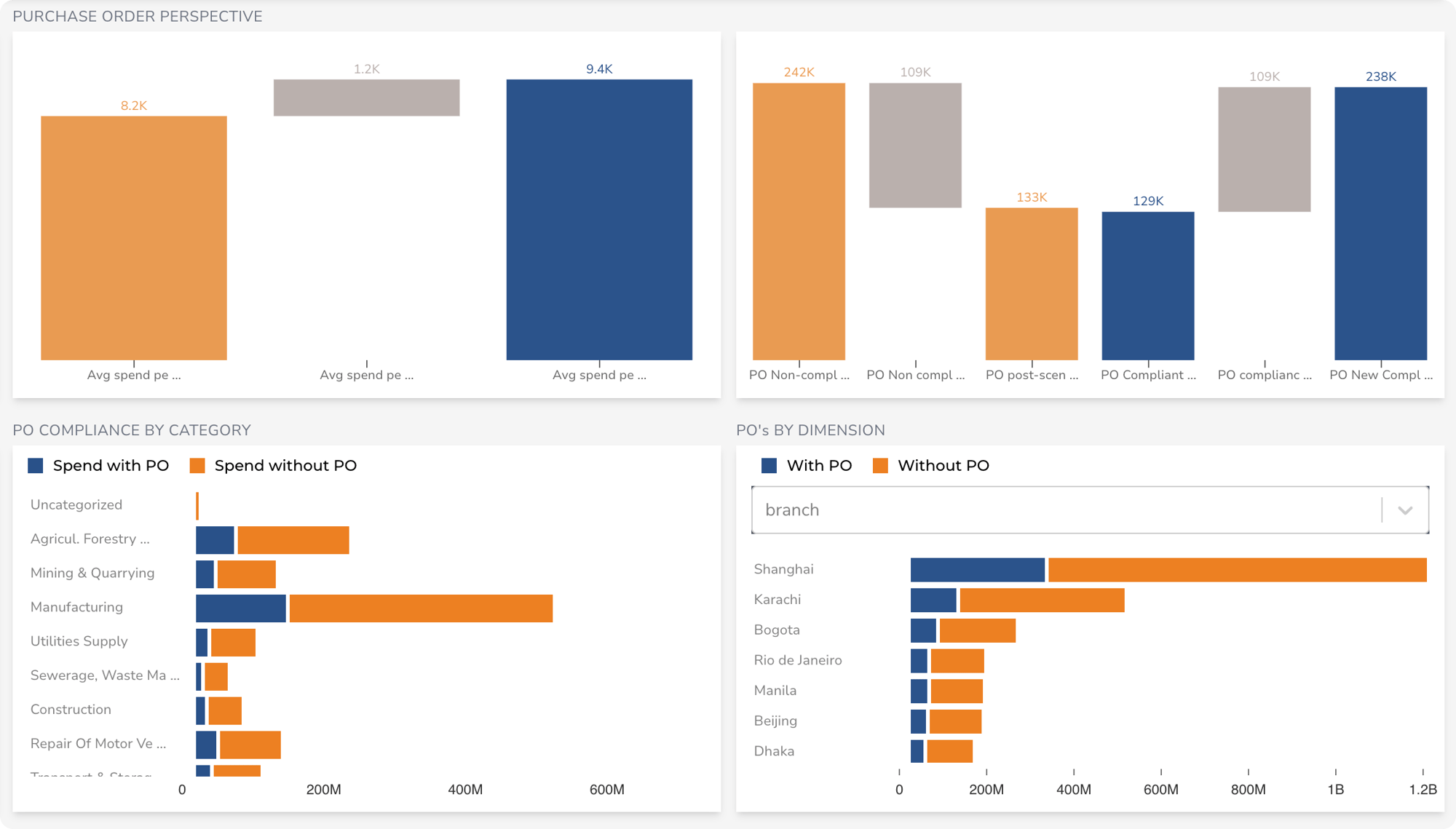Click the 'Repair Of Motor Ve ...' label
The image size is (1456, 829).
(x=98, y=744)
